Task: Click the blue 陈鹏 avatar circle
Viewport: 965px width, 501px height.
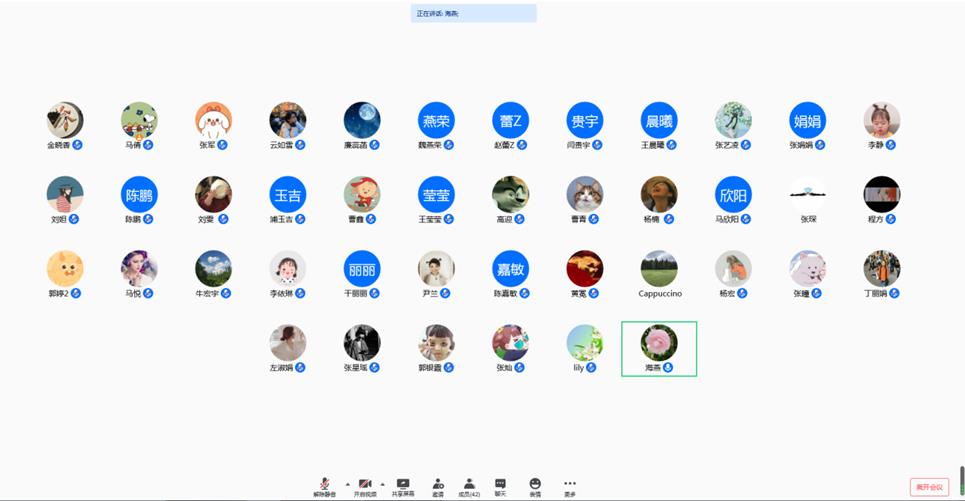Action: pos(139,195)
